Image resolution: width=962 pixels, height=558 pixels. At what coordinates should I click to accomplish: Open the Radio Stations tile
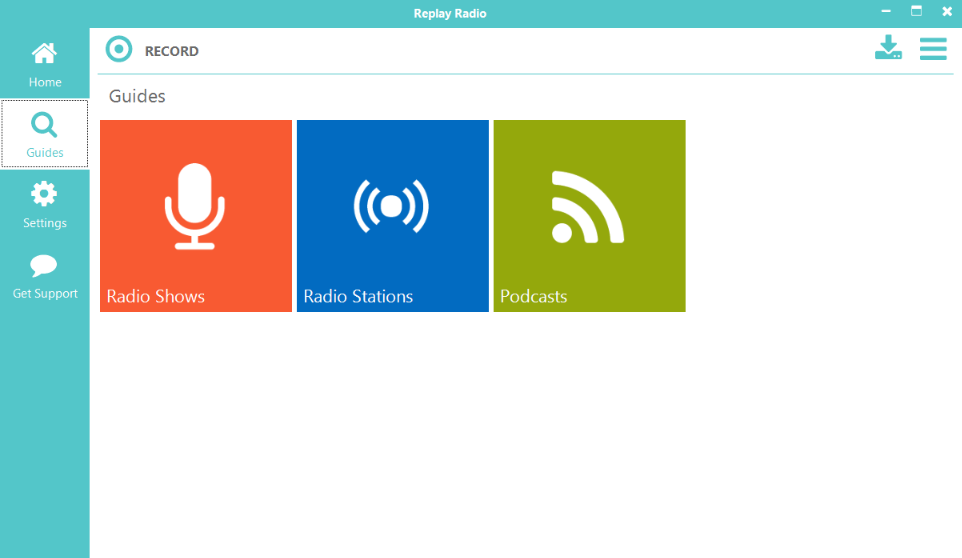pos(393,216)
